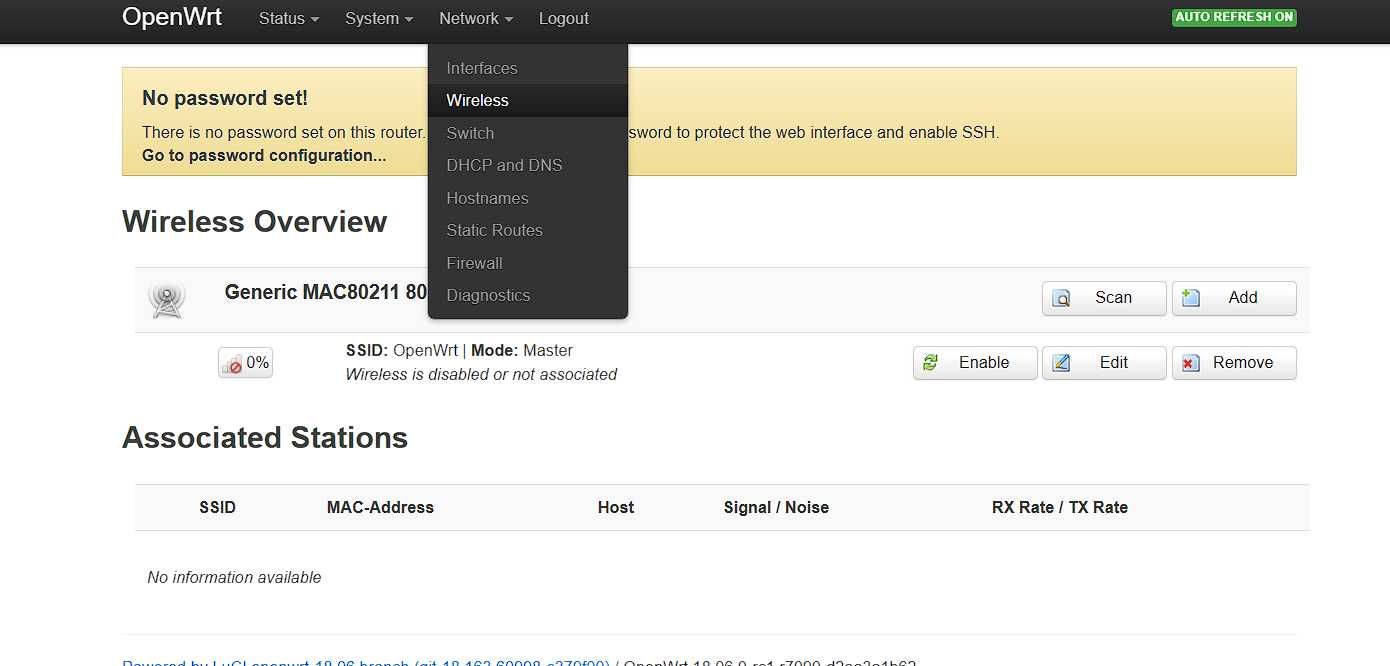Click the No password set! heading

point(225,98)
